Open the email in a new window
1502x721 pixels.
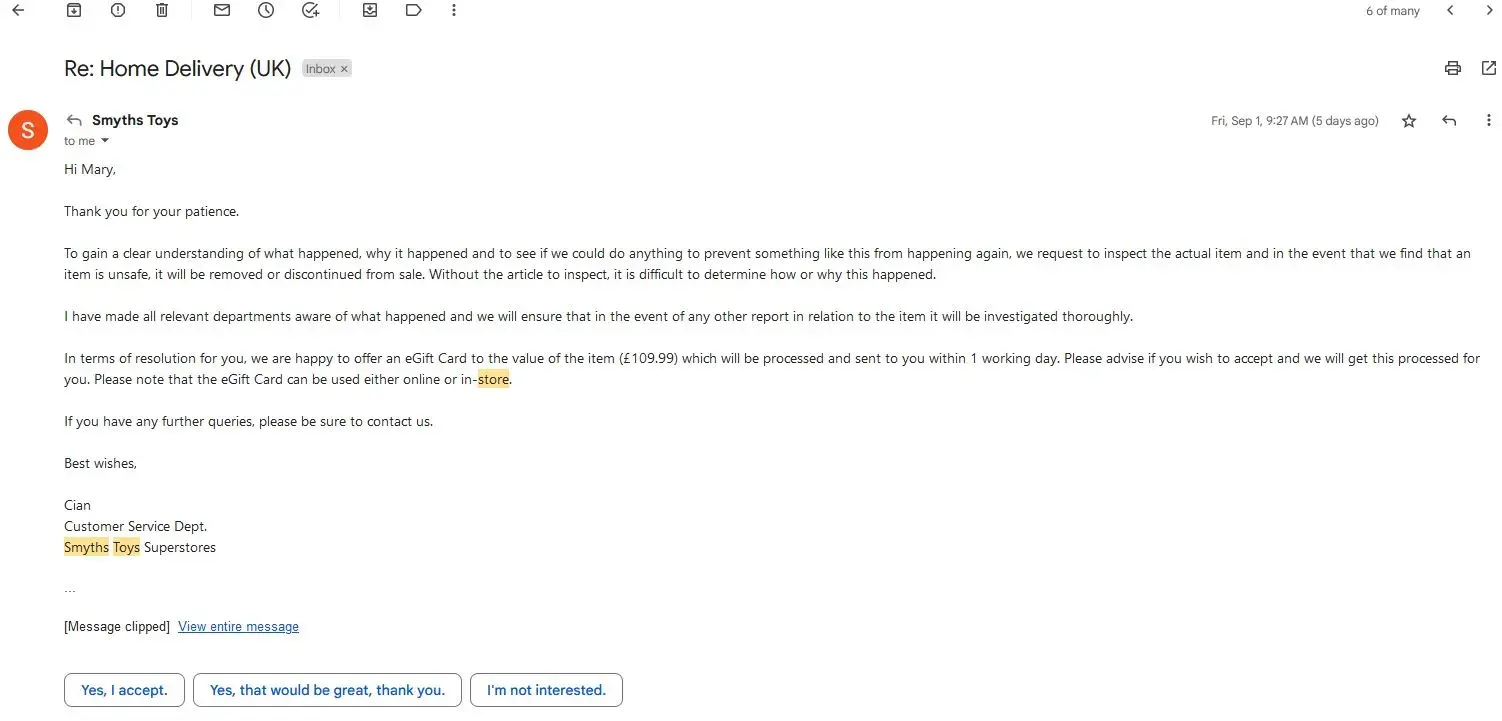click(1489, 68)
